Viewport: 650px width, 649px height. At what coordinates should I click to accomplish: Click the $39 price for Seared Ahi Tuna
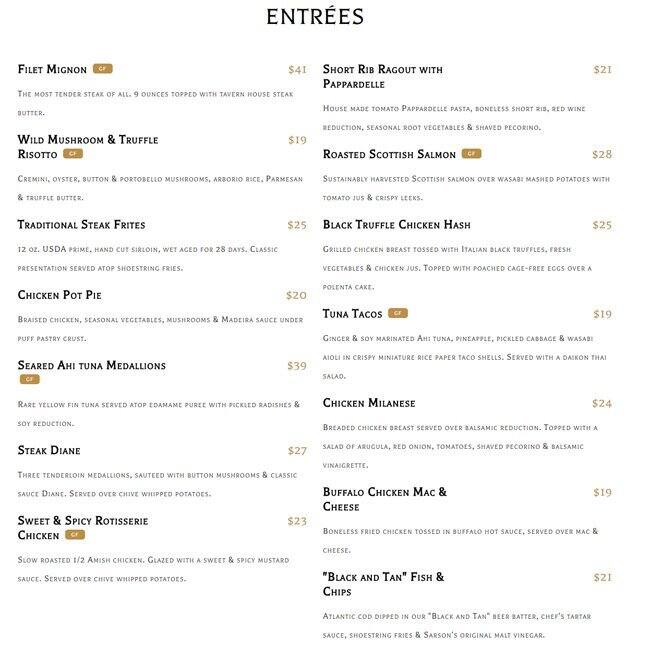click(297, 366)
